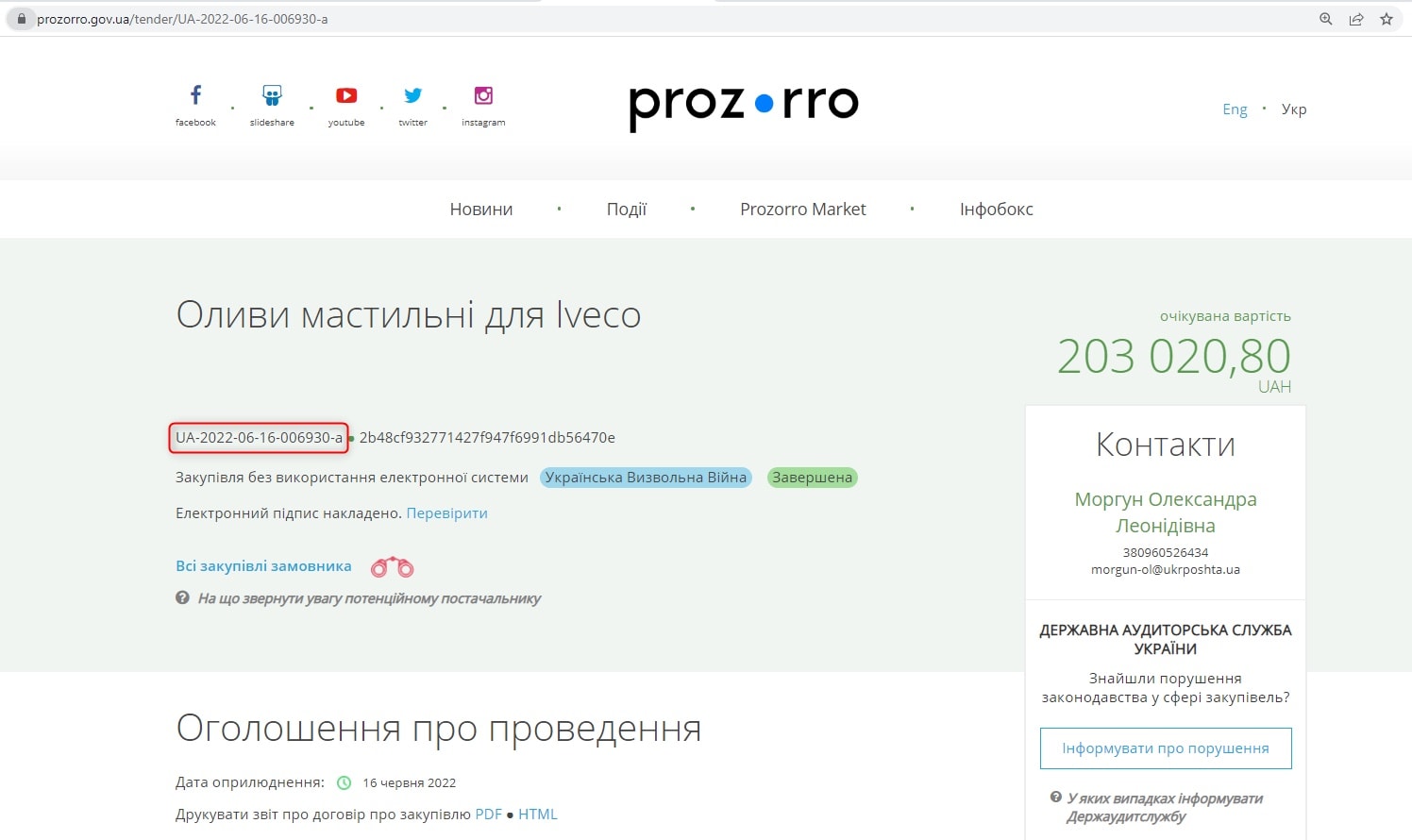The width and height of the screenshot is (1412, 840).
Task: Open the YouTube channel icon
Action: [346, 95]
